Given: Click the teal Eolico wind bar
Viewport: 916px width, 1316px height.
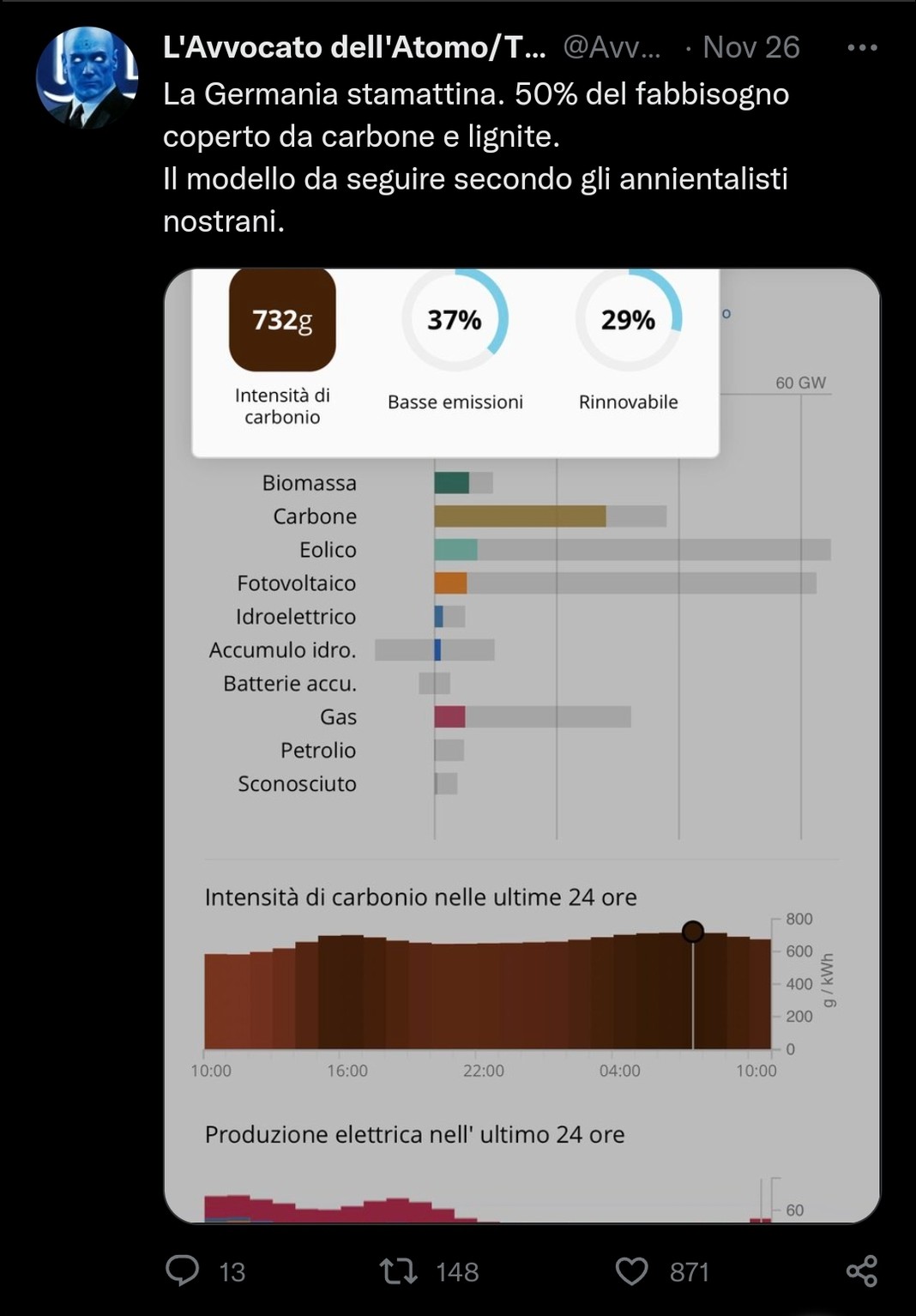Looking at the screenshot, I should (x=455, y=550).
